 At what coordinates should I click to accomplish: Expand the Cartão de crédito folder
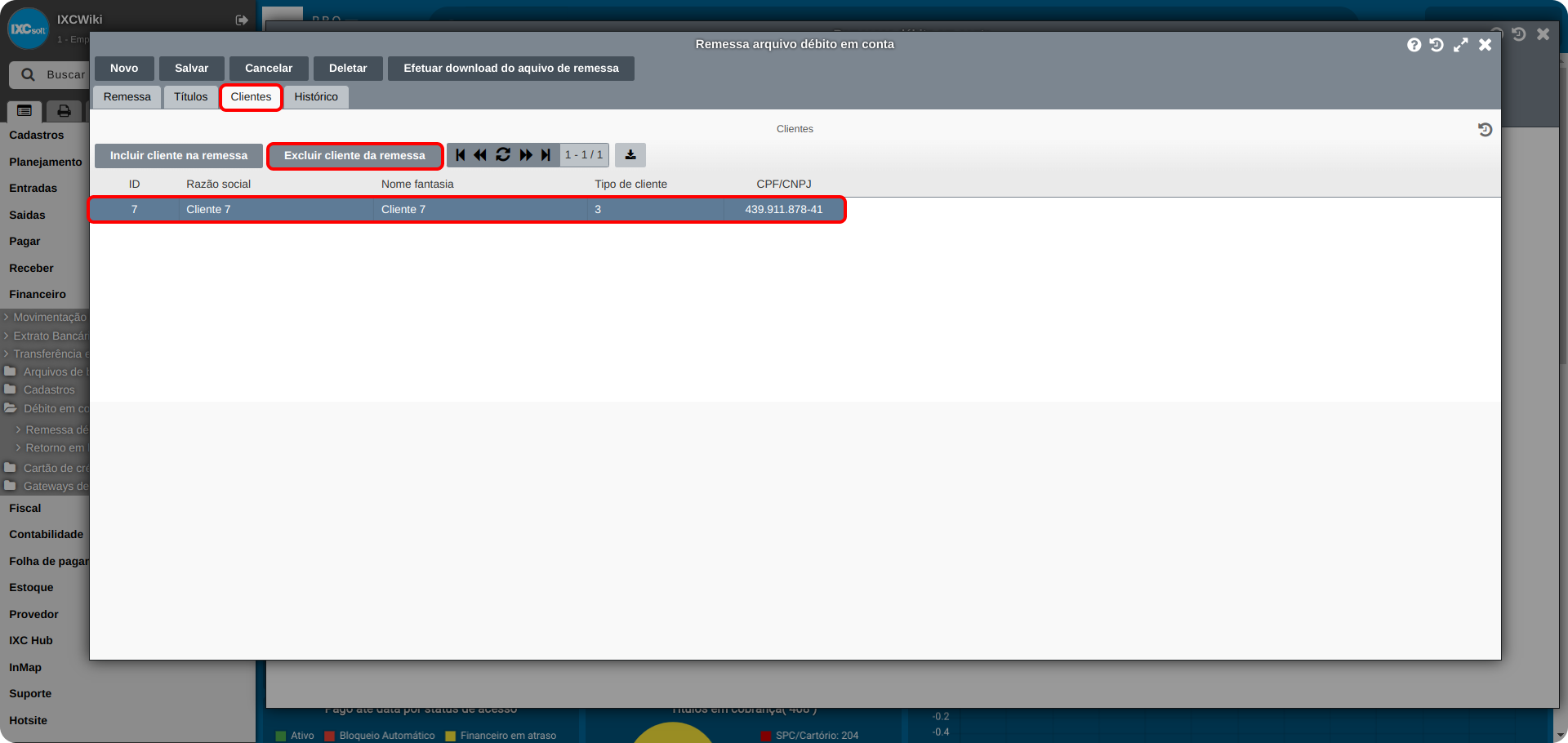tap(45, 469)
